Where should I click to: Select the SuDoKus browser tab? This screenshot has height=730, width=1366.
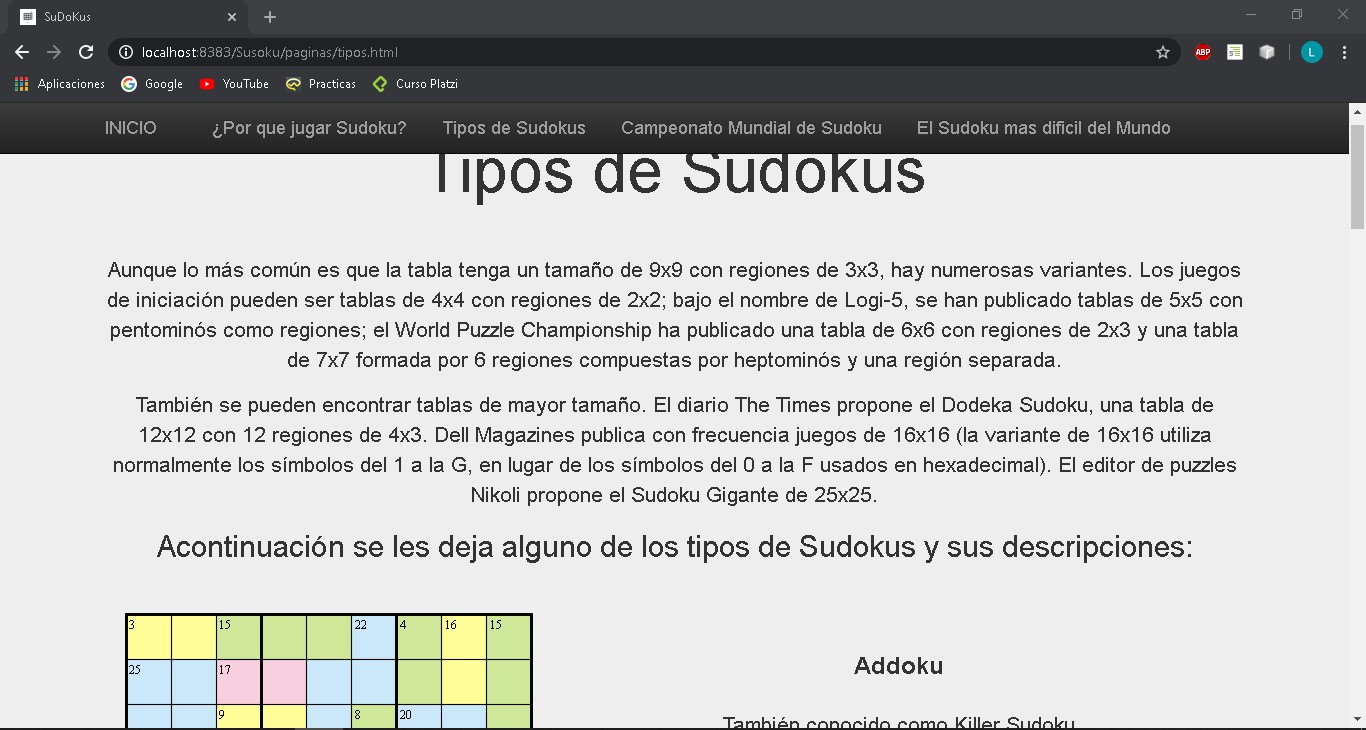tap(120, 16)
